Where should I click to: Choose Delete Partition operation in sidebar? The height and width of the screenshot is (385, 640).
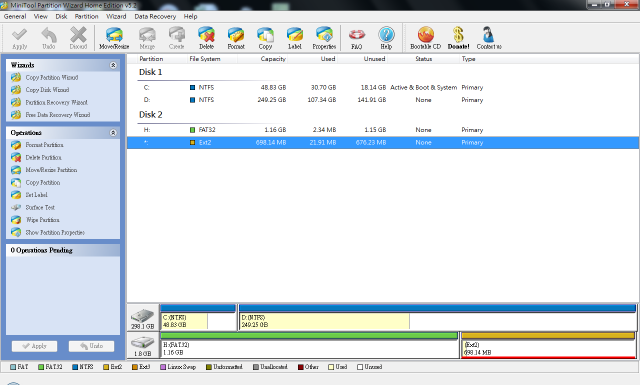point(44,158)
